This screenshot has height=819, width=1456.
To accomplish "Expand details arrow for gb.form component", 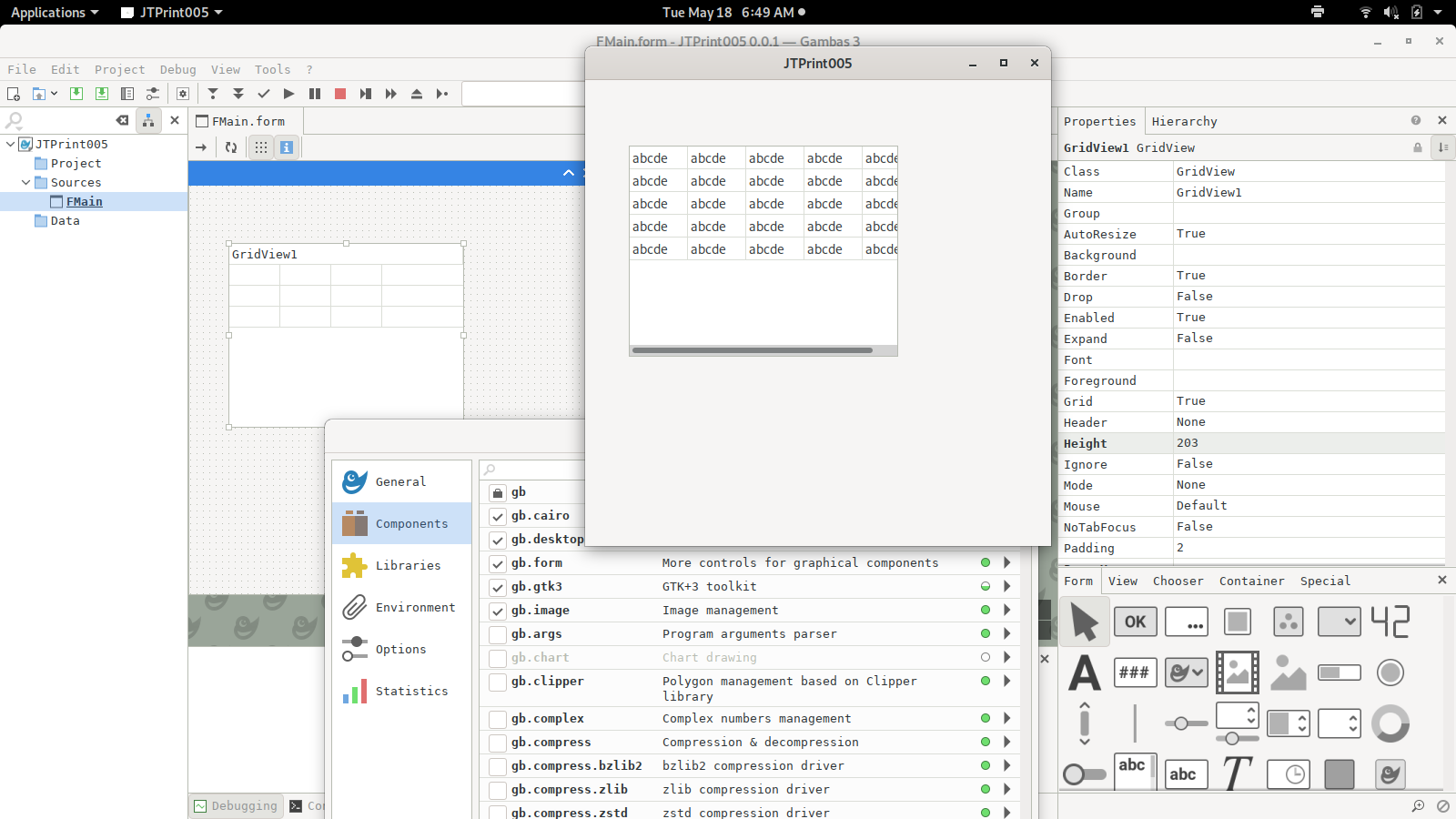I will [1007, 563].
